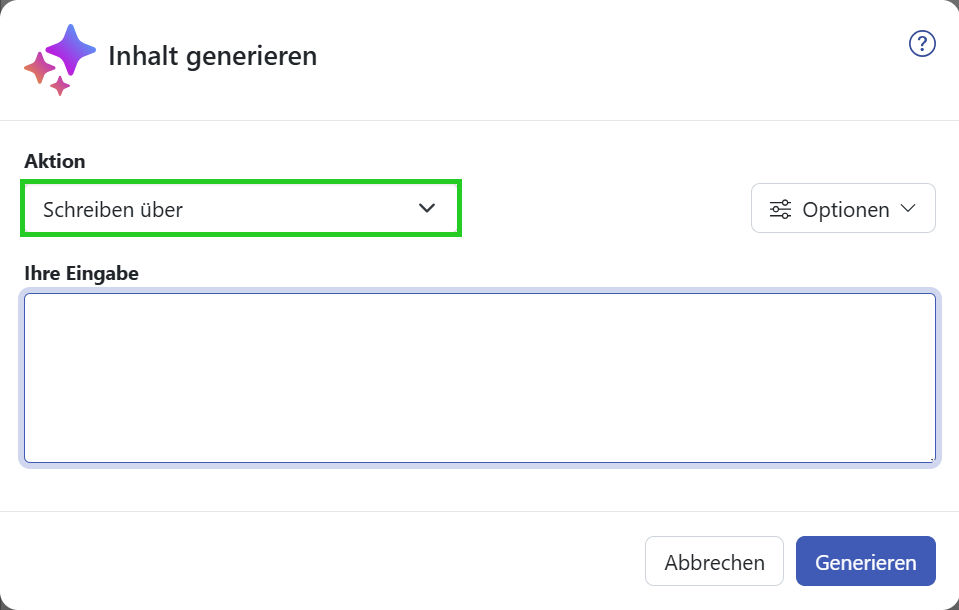Click the large purple star in logo
The height and width of the screenshot is (610, 959).
(71, 50)
